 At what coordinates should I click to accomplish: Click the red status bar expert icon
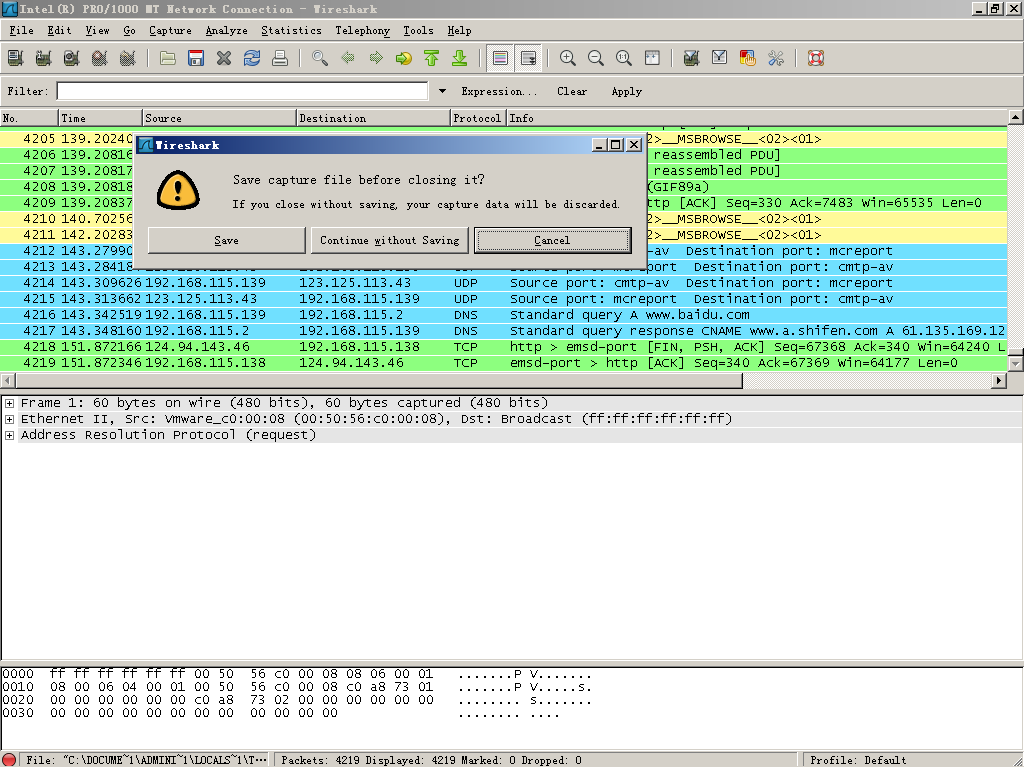coord(9,760)
